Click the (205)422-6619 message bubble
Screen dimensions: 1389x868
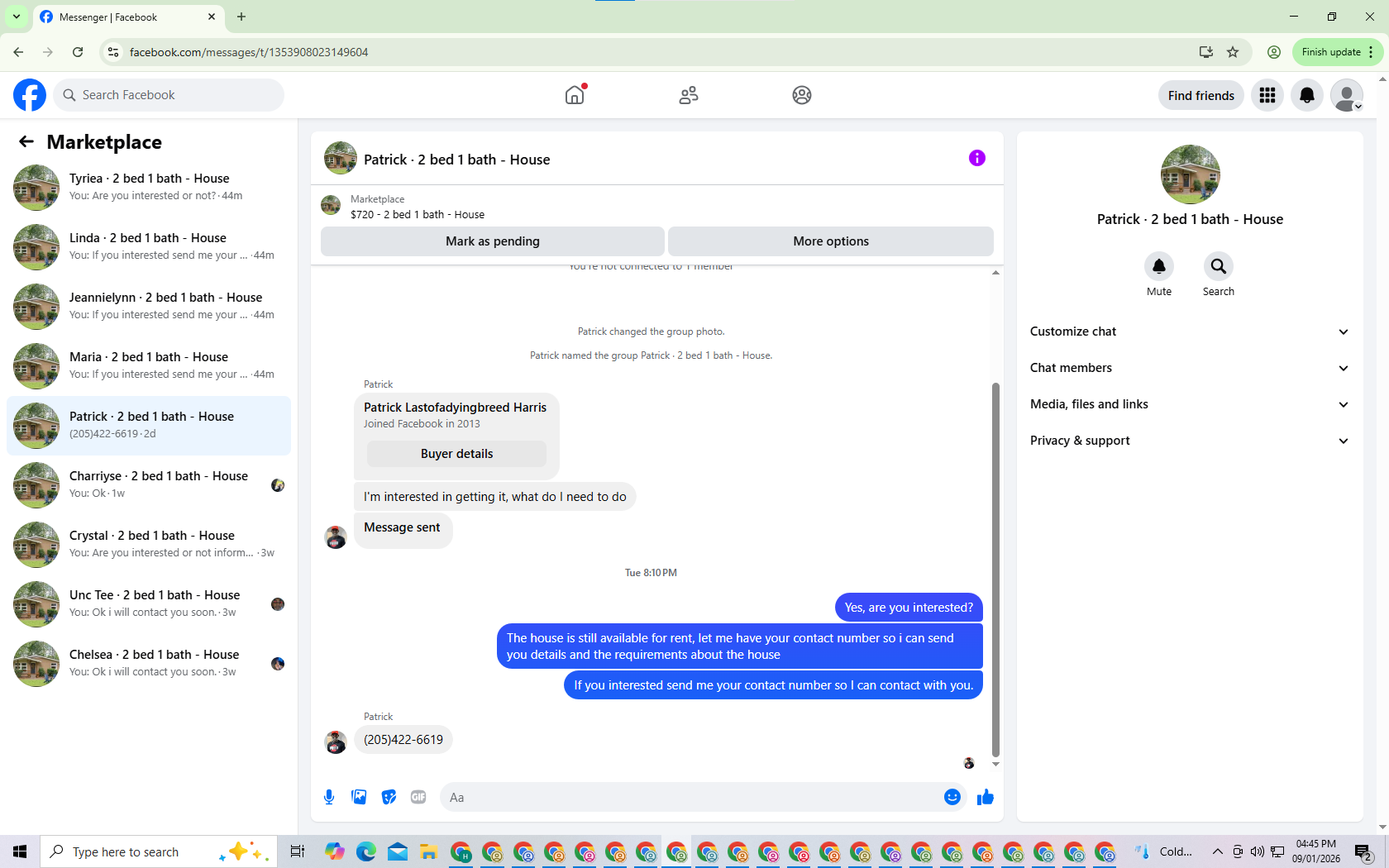403,740
